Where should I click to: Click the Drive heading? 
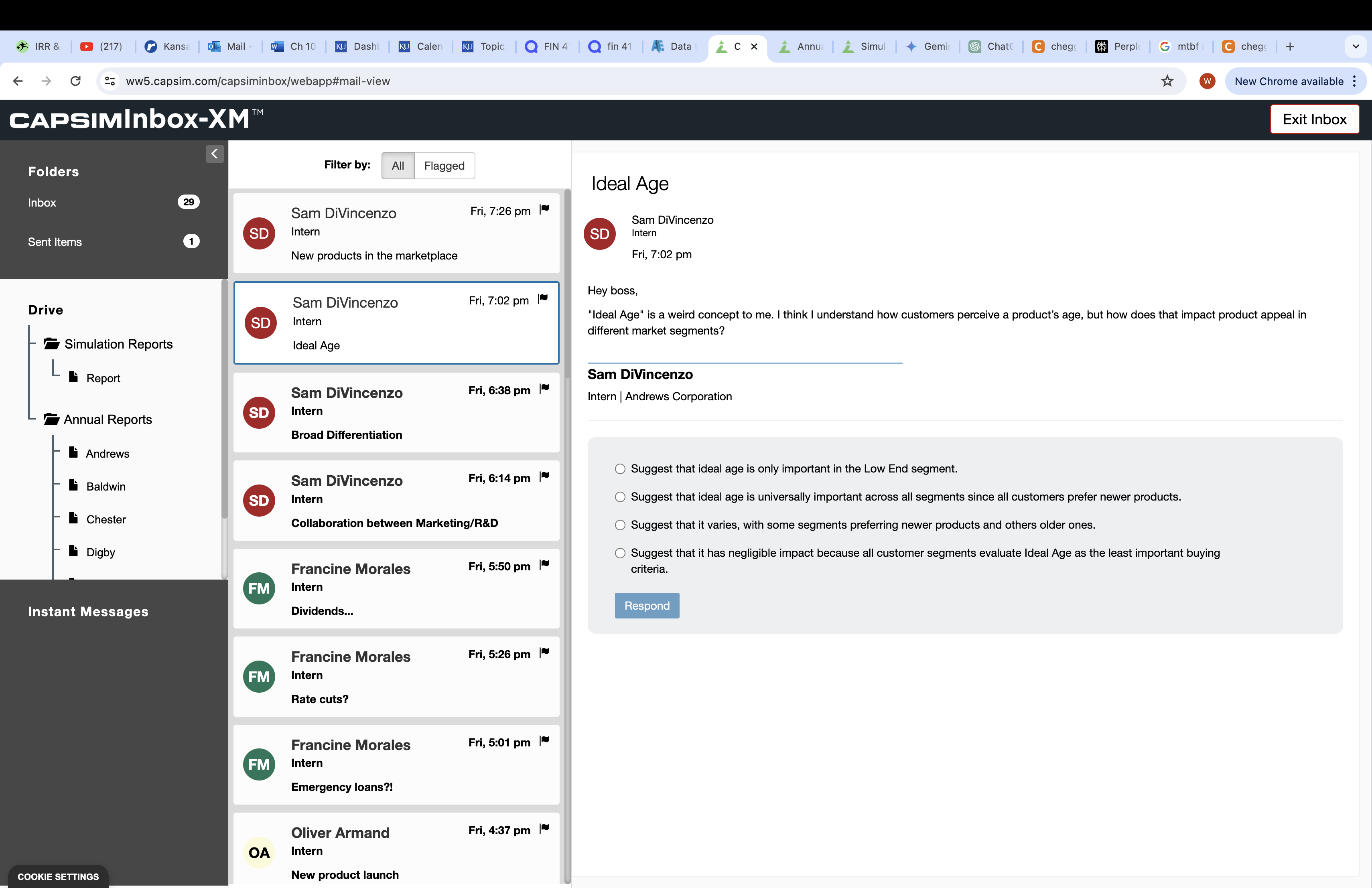[x=46, y=310]
